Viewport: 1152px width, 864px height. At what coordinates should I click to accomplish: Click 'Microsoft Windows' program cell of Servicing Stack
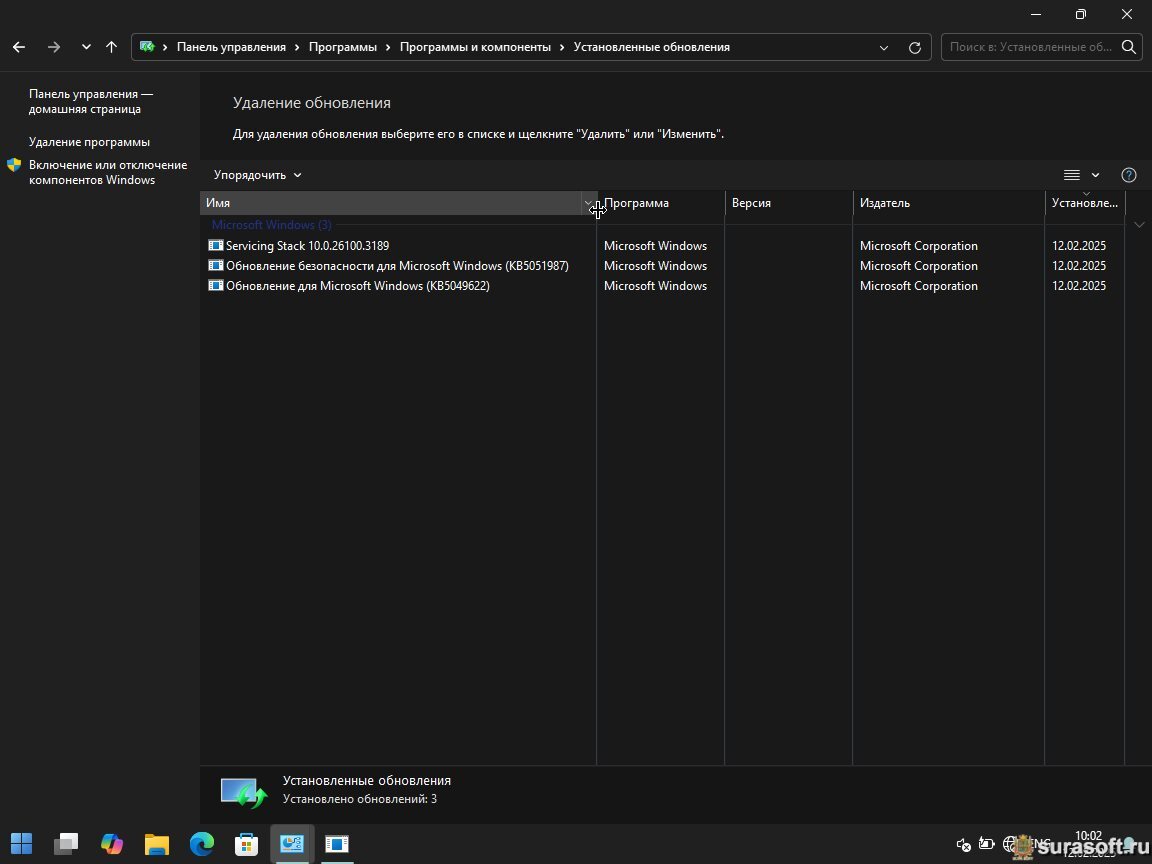[x=655, y=245]
